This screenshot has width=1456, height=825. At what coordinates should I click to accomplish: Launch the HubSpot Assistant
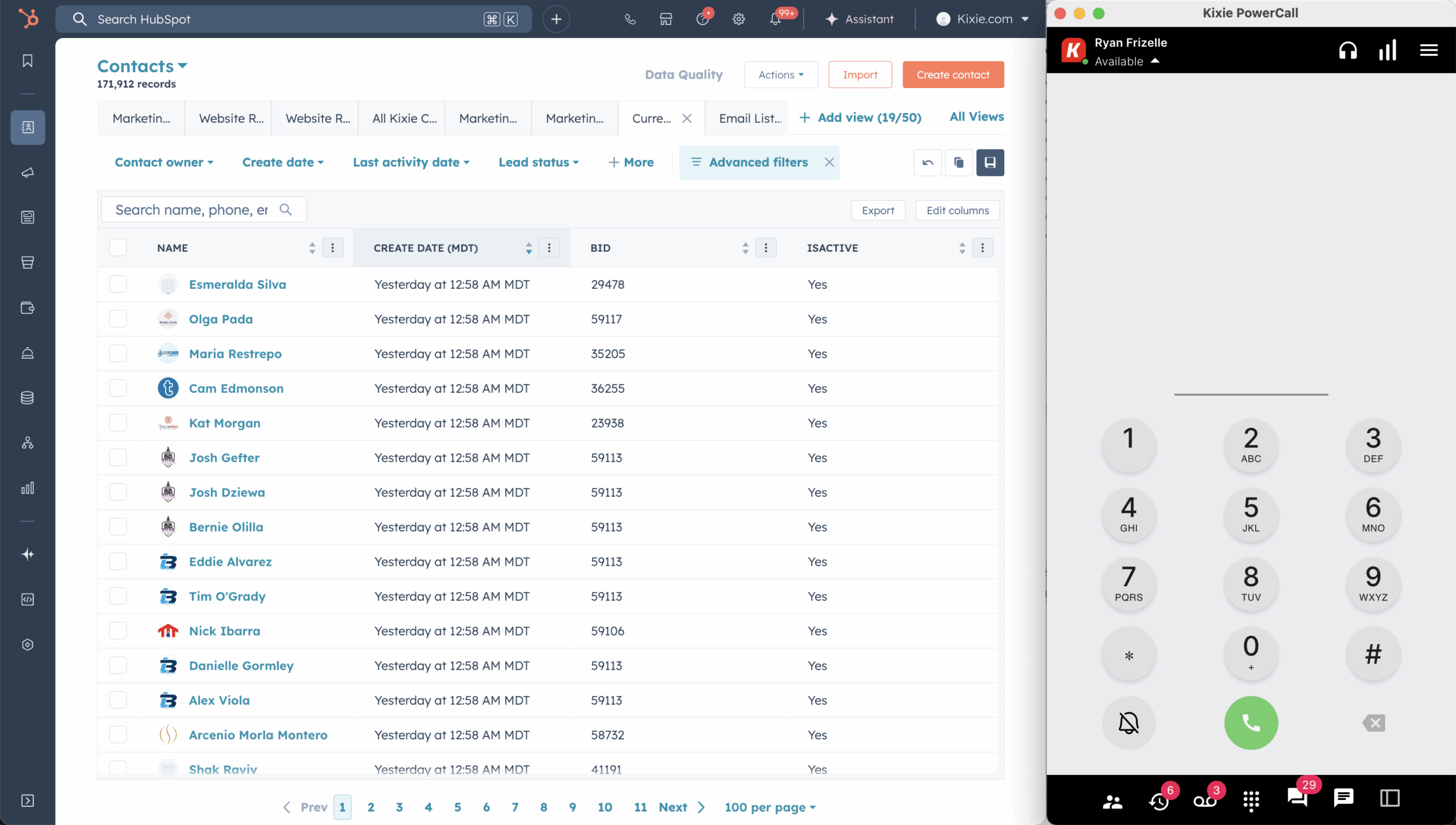pyautogui.click(x=859, y=19)
